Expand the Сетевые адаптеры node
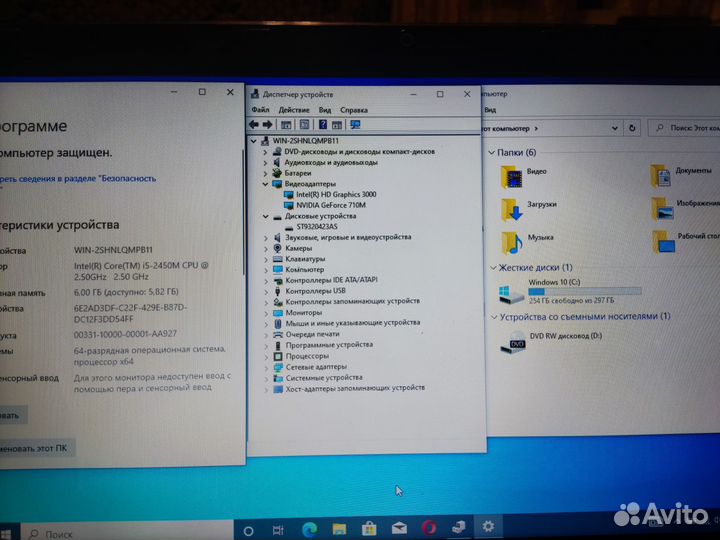The image size is (720, 540). click(x=266, y=367)
